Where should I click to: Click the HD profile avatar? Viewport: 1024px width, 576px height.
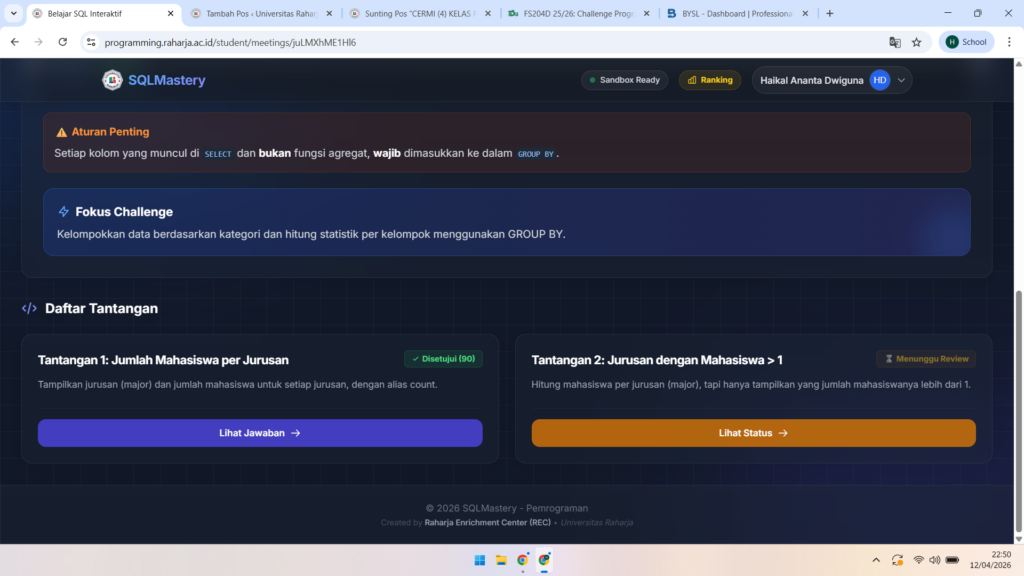point(879,80)
